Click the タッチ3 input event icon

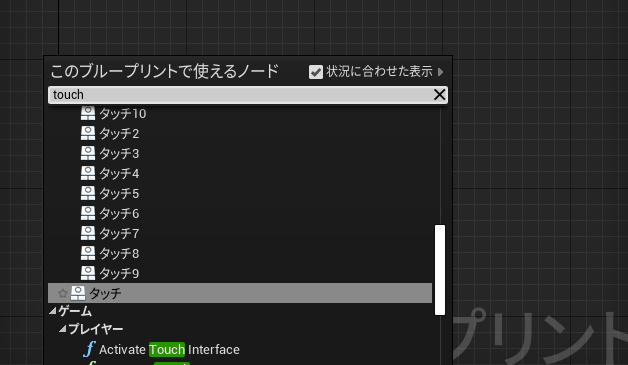pos(88,153)
